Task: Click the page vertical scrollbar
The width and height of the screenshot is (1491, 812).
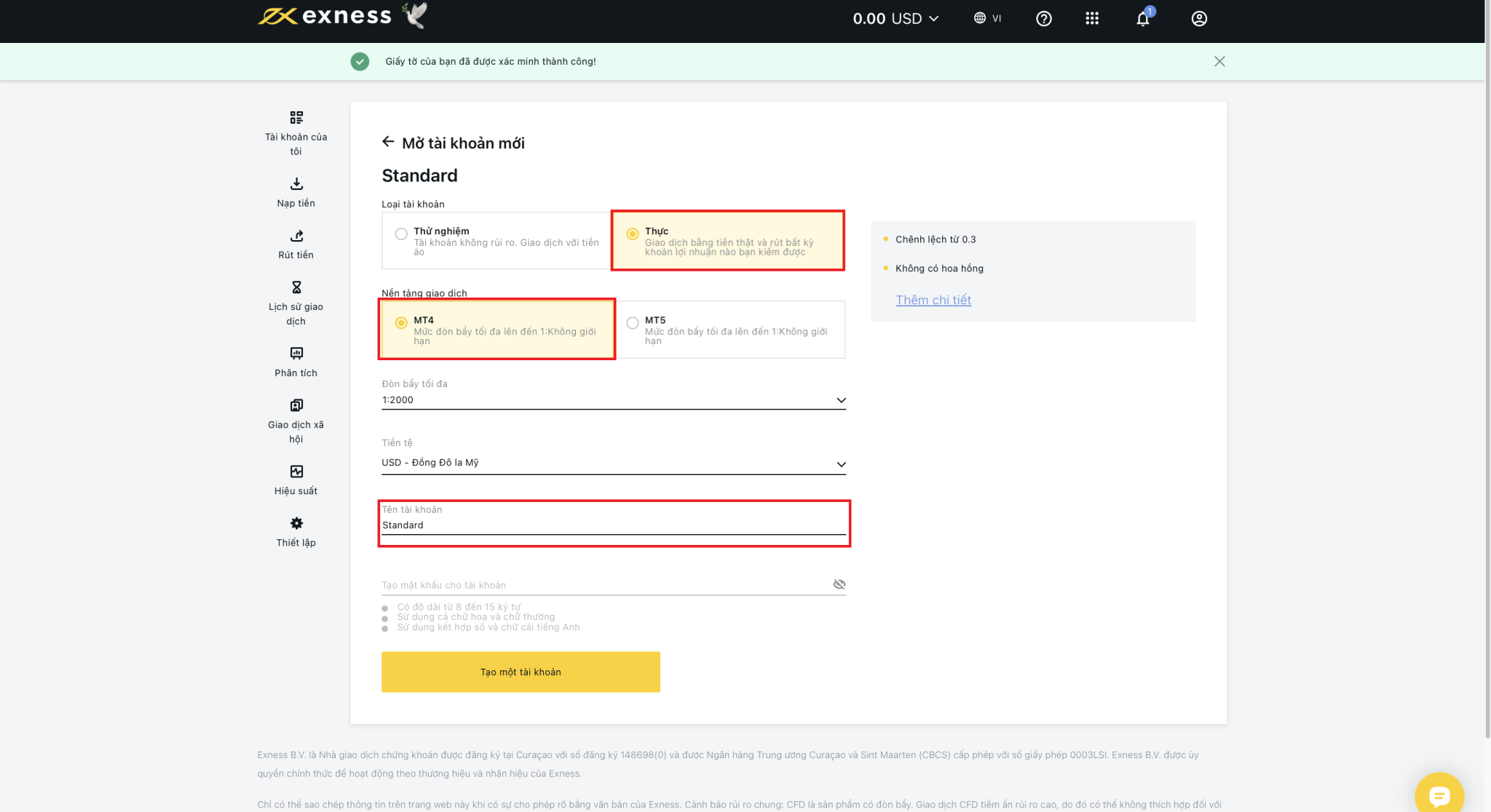Action: click(x=1487, y=369)
